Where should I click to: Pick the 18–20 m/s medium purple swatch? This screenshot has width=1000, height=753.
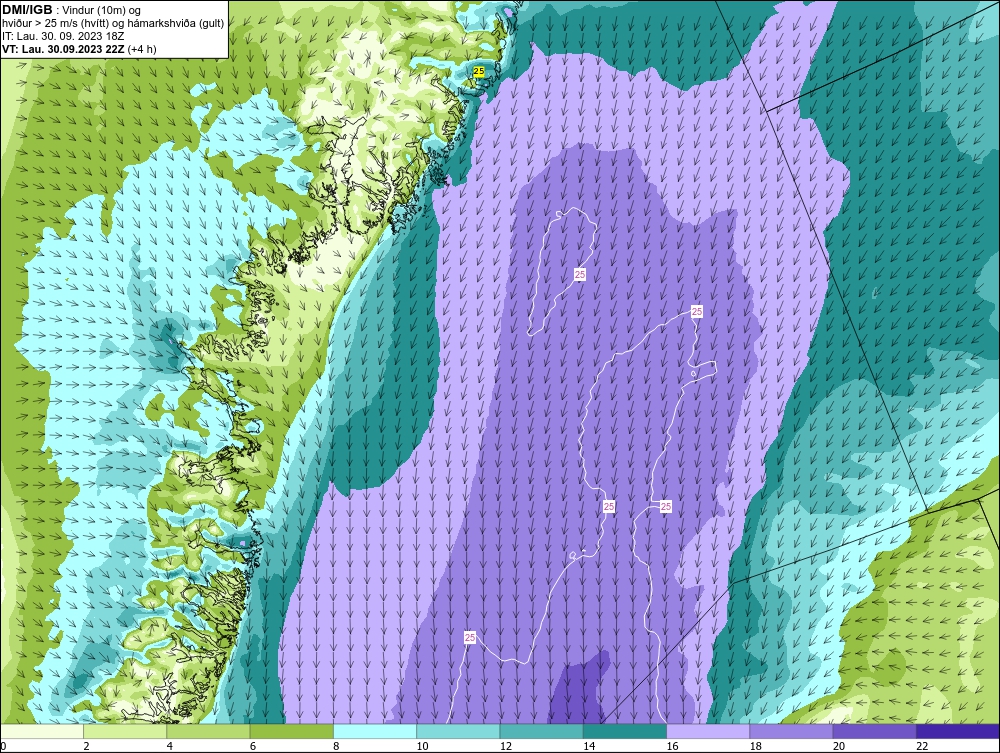(x=791, y=731)
